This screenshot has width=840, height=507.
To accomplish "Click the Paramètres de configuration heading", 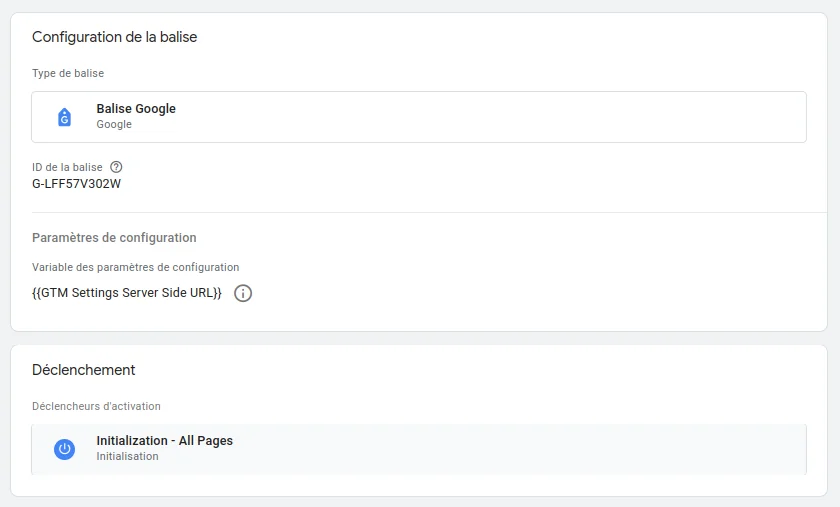I will (114, 238).
